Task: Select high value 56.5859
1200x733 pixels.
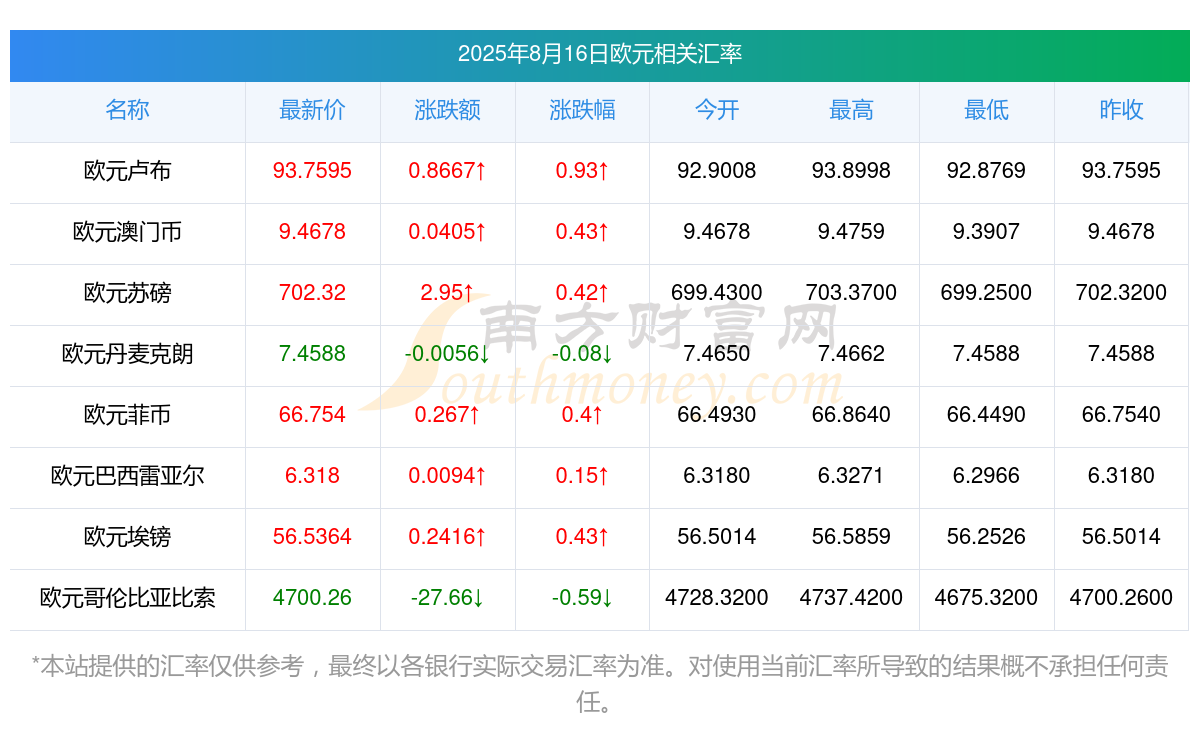Action: pyautogui.click(x=851, y=537)
